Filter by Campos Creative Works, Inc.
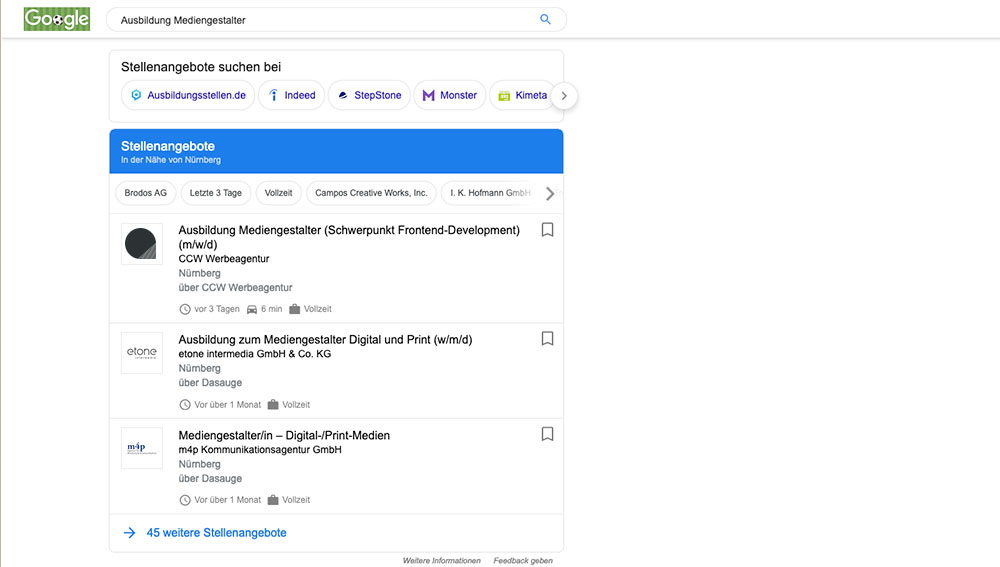 click(x=371, y=193)
